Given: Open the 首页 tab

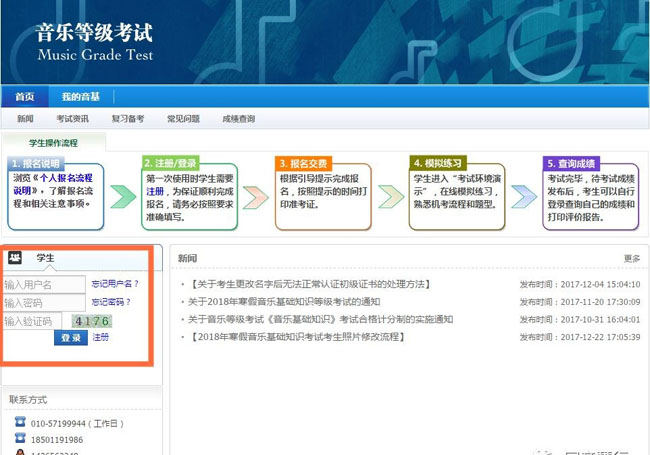Looking at the screenshot, I should (x=25, y=97).
